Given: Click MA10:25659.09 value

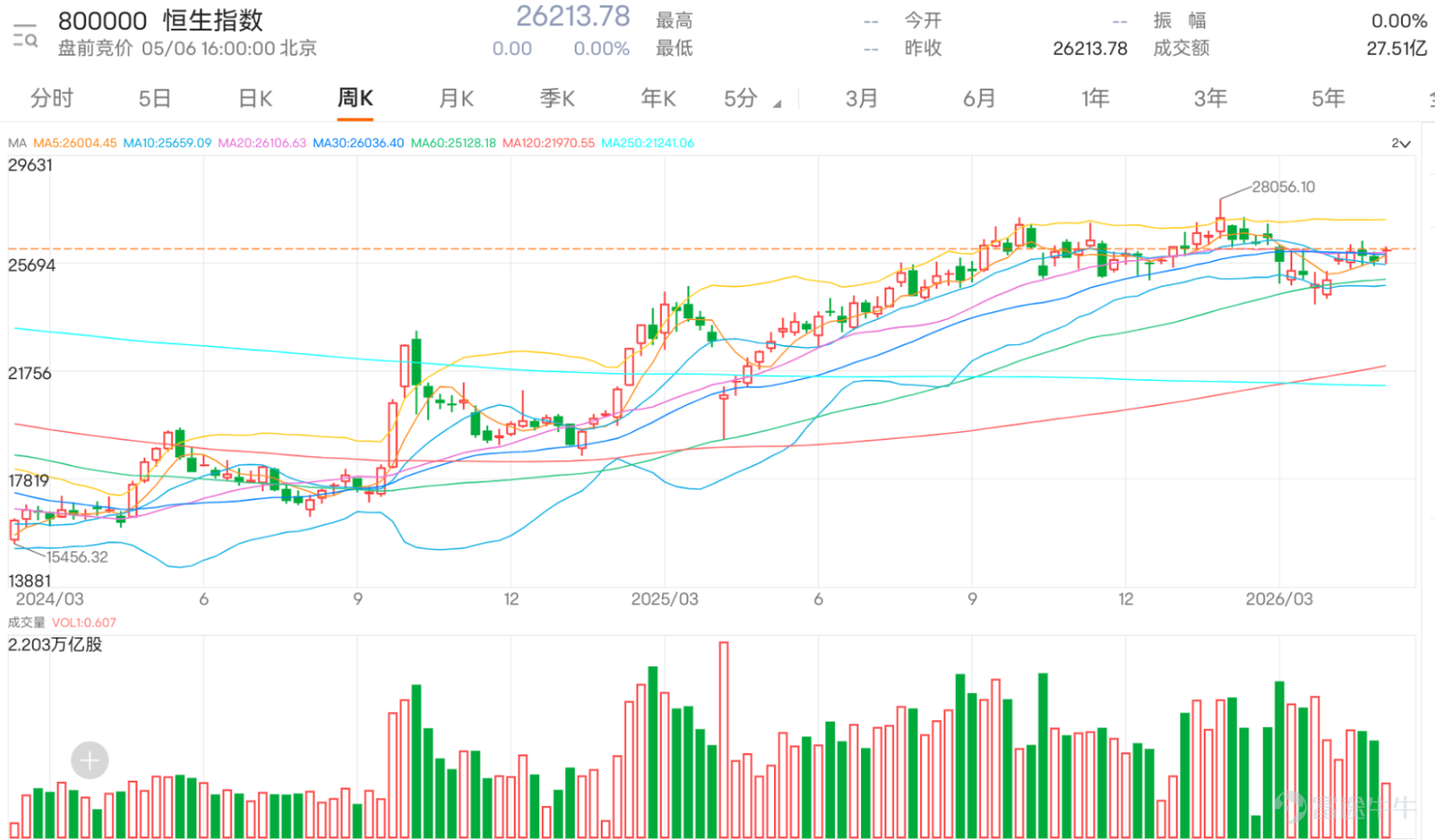Looking at the screenshot, I should coord(167,143).
